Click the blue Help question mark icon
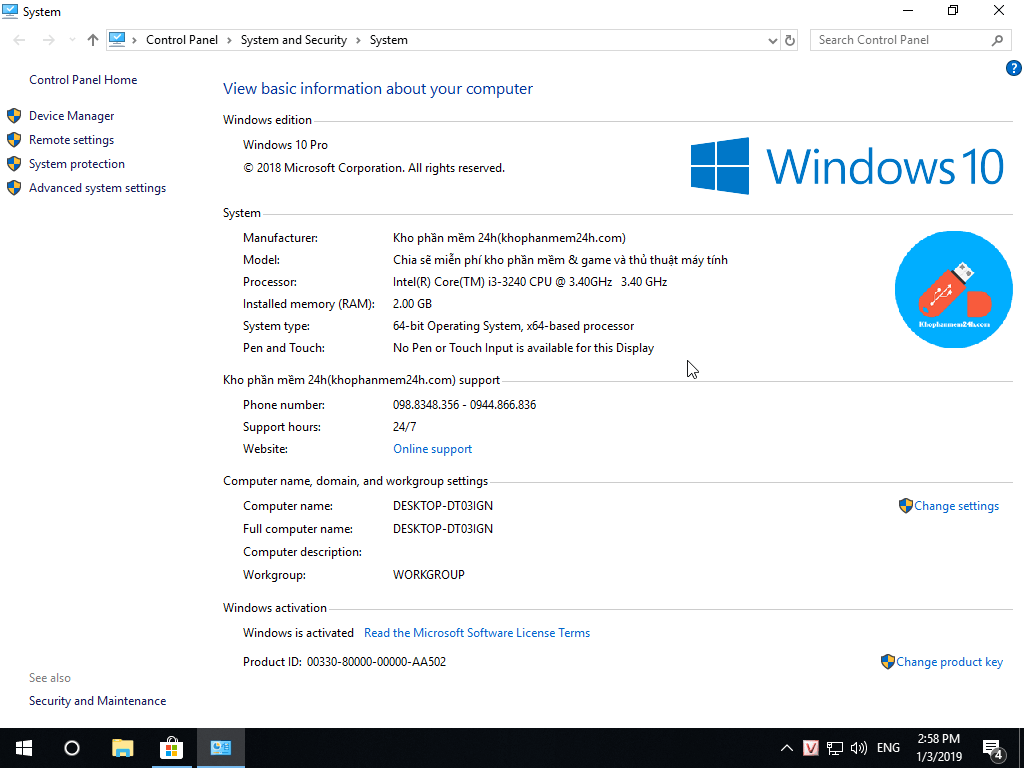The image size is (1024, 768). pyautogui.click(x=1013, y=68)
